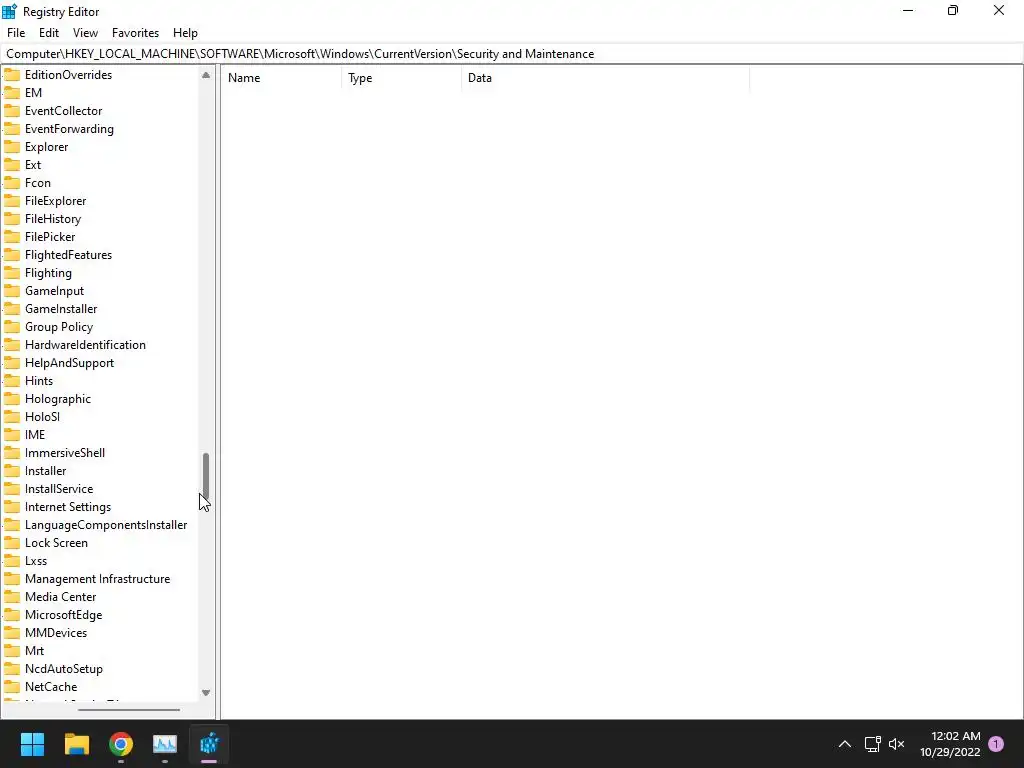This screenshot has width=1024, height=768.
Task: Select the ImmersiveShell key
Action: 65,453
